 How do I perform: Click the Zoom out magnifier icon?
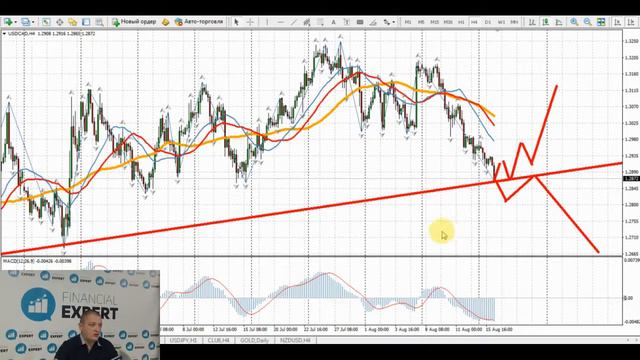[588, 22]
